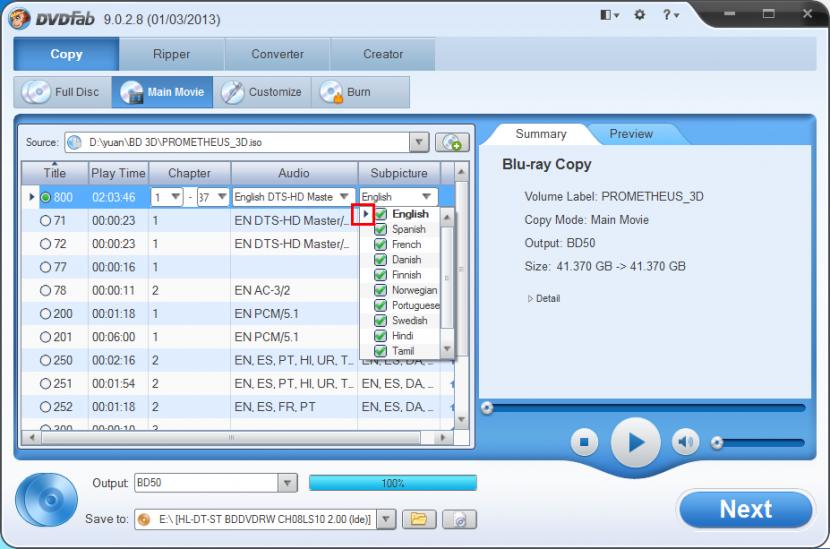The width and height of the screenshot is (830, 549).
Task: Switch to the Converter tab
Action: [277, 54]
